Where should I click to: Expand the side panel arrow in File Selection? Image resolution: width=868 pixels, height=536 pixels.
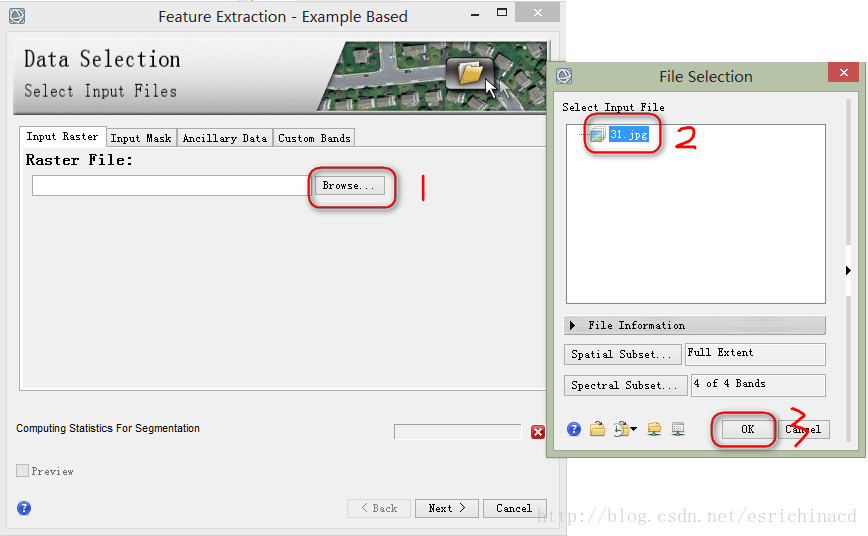pos(848,270)
